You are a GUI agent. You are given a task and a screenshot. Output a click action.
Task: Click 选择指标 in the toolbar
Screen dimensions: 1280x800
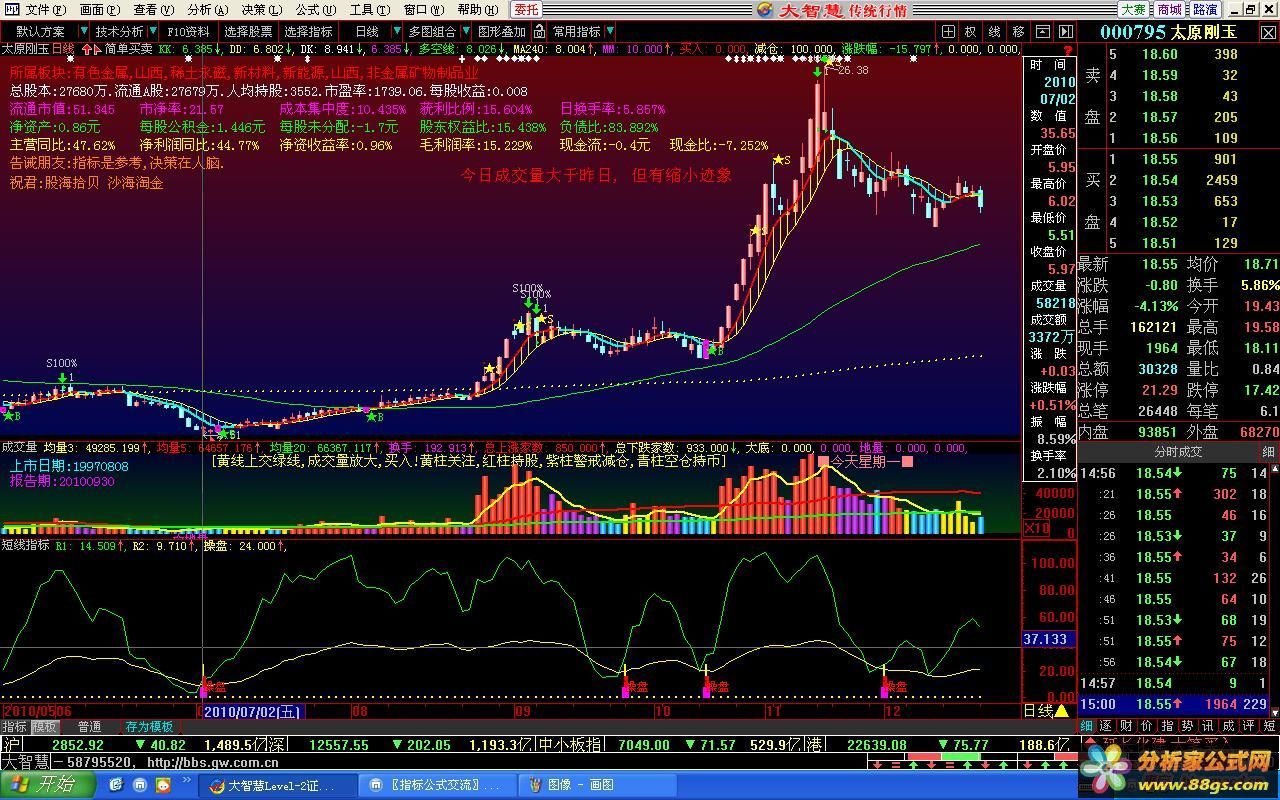click(308, 32)
